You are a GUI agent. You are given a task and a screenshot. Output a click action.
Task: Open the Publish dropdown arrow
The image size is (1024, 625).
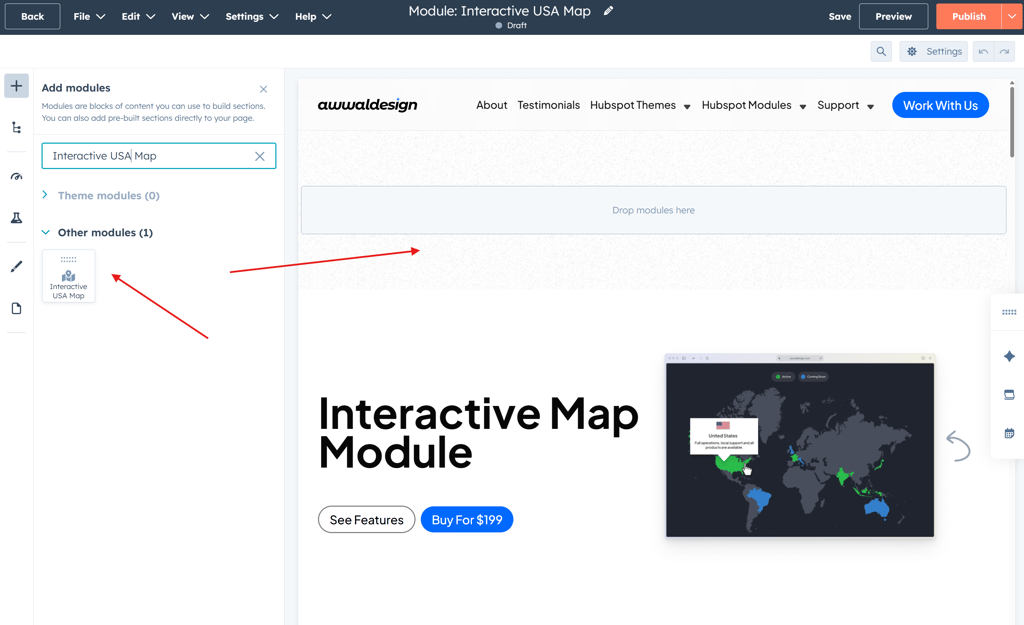coord(1012,17)
